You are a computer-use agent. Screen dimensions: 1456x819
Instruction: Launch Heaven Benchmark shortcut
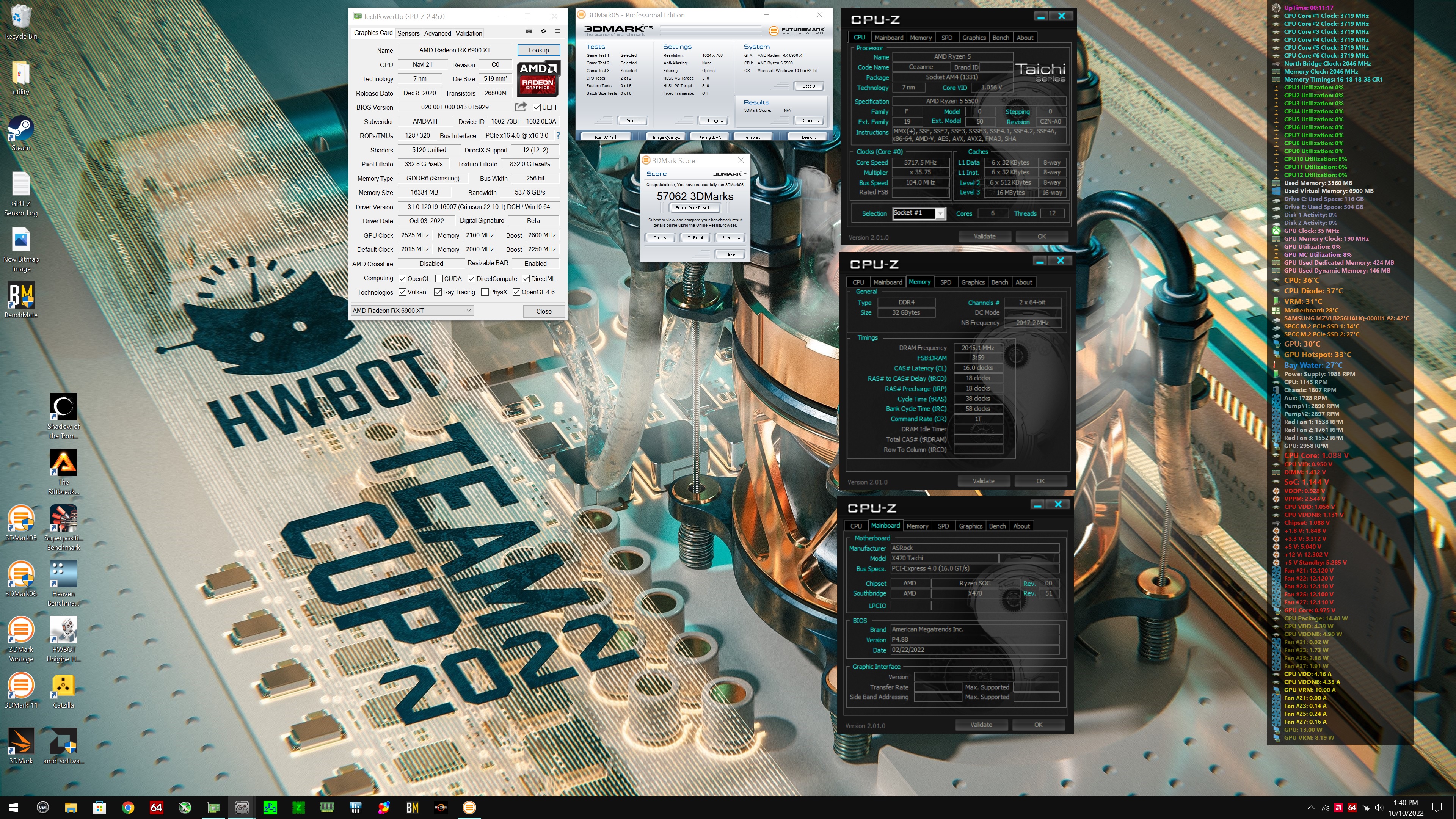[63, 583]
